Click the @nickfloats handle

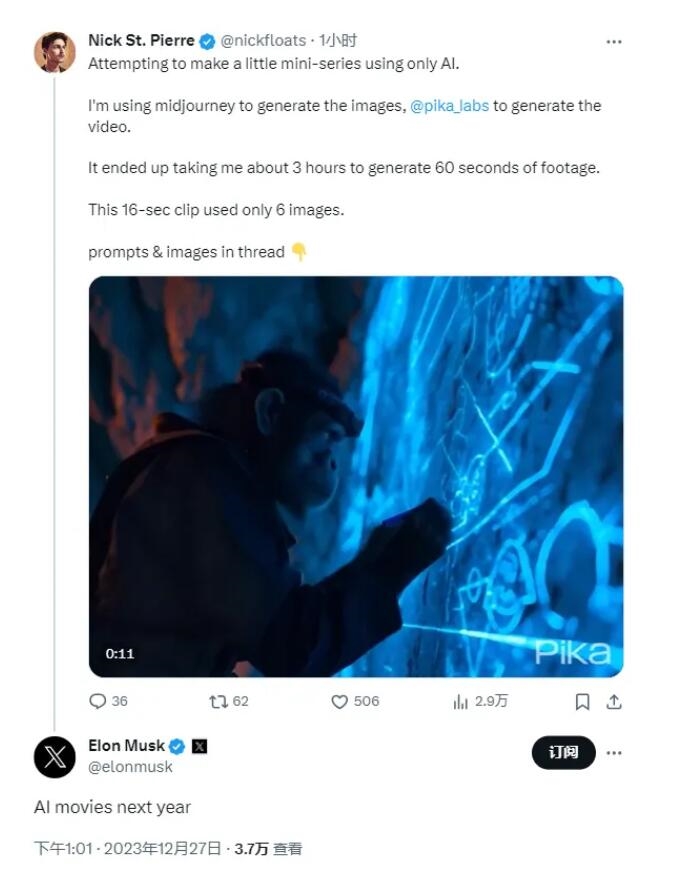[264, 41]
